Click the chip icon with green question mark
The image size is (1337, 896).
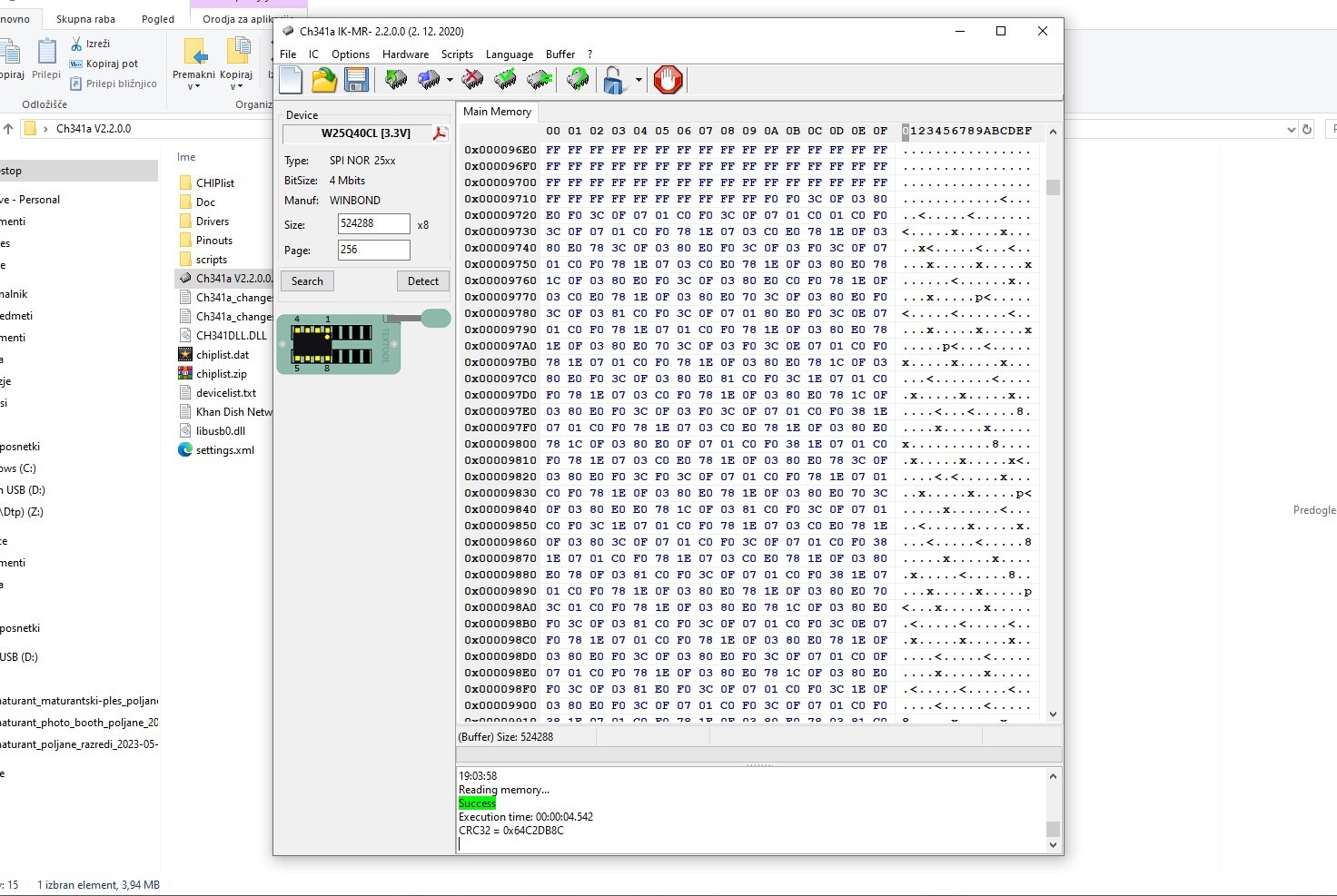(578, 80)
